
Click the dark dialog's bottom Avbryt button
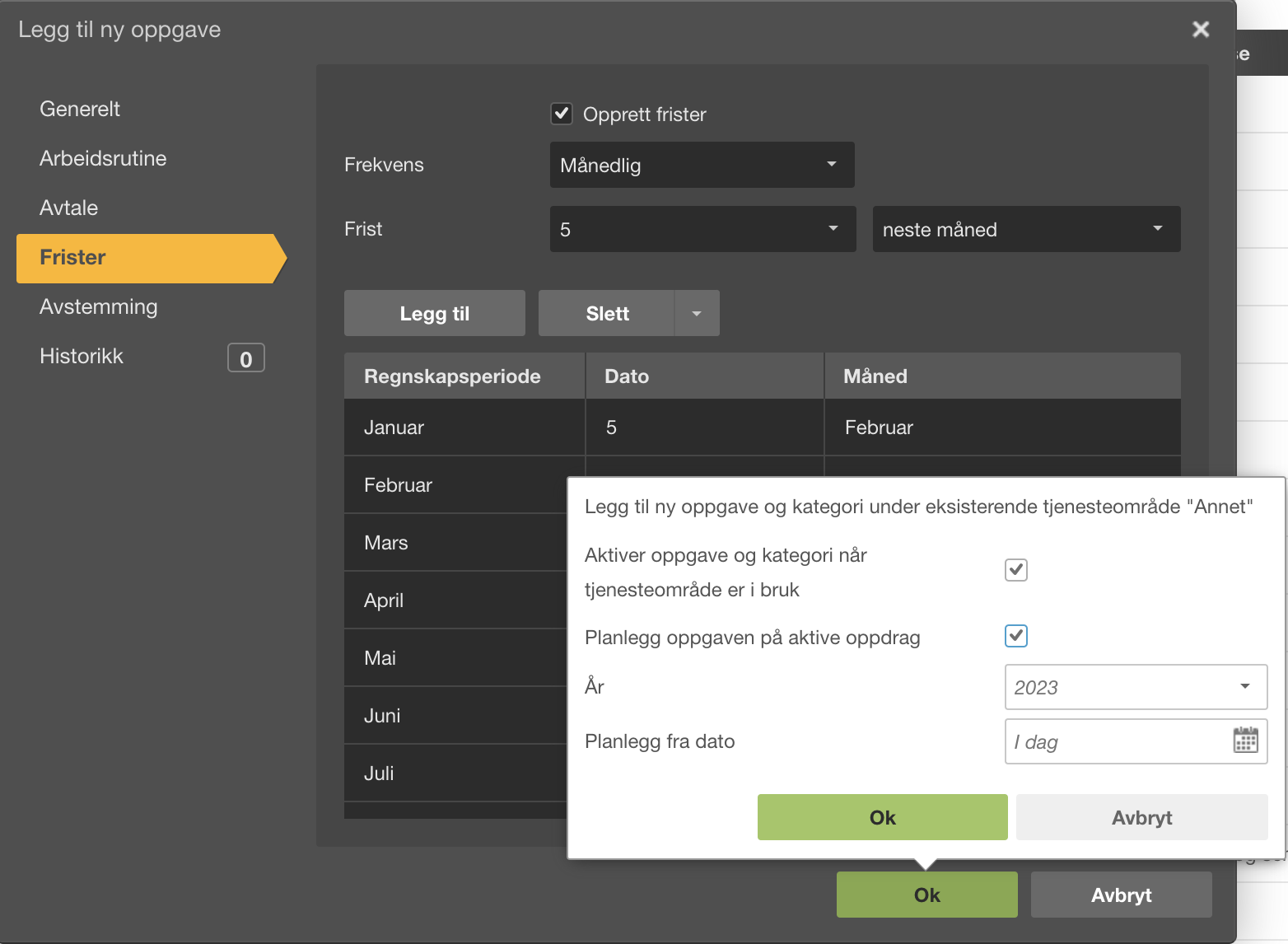coord(1121,895)
